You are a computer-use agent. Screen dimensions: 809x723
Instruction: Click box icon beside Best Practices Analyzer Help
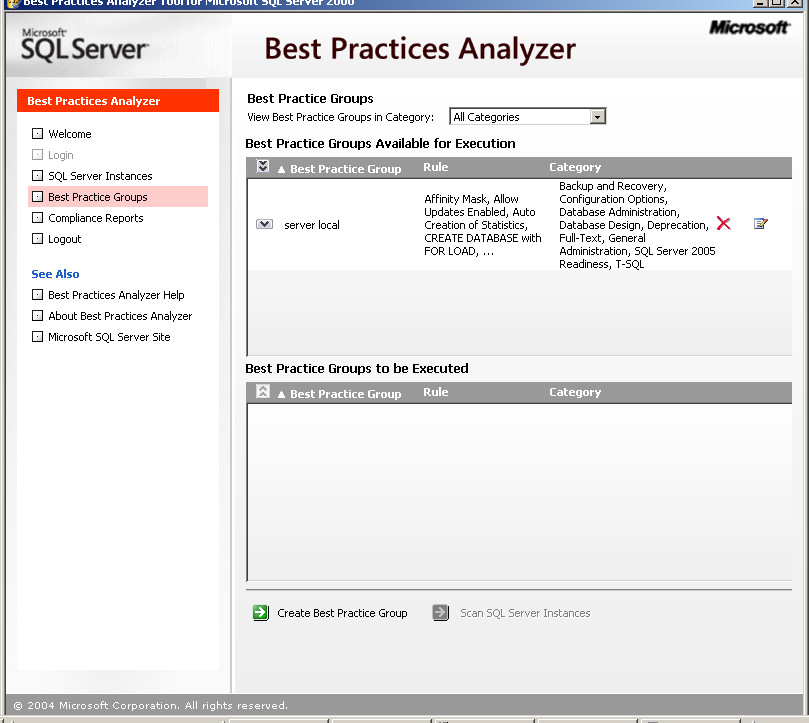tap(37, 294)
